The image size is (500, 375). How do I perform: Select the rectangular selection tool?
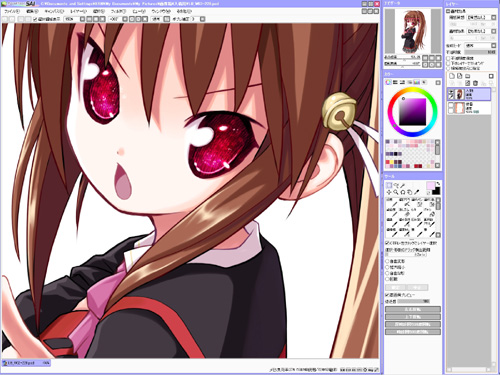click(x=389, y=185)
